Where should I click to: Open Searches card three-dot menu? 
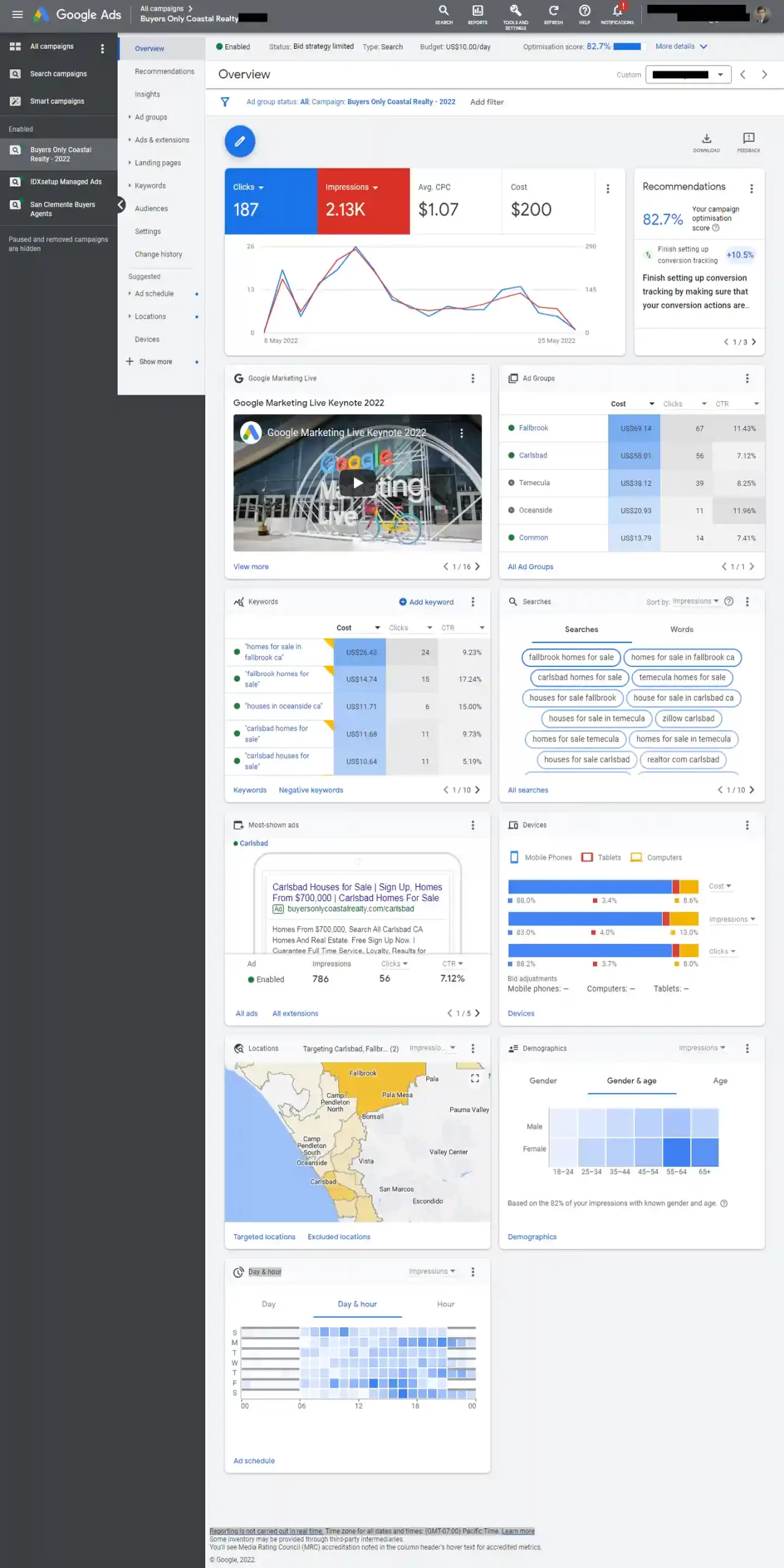pyautogui.click(x=747, y=602)
